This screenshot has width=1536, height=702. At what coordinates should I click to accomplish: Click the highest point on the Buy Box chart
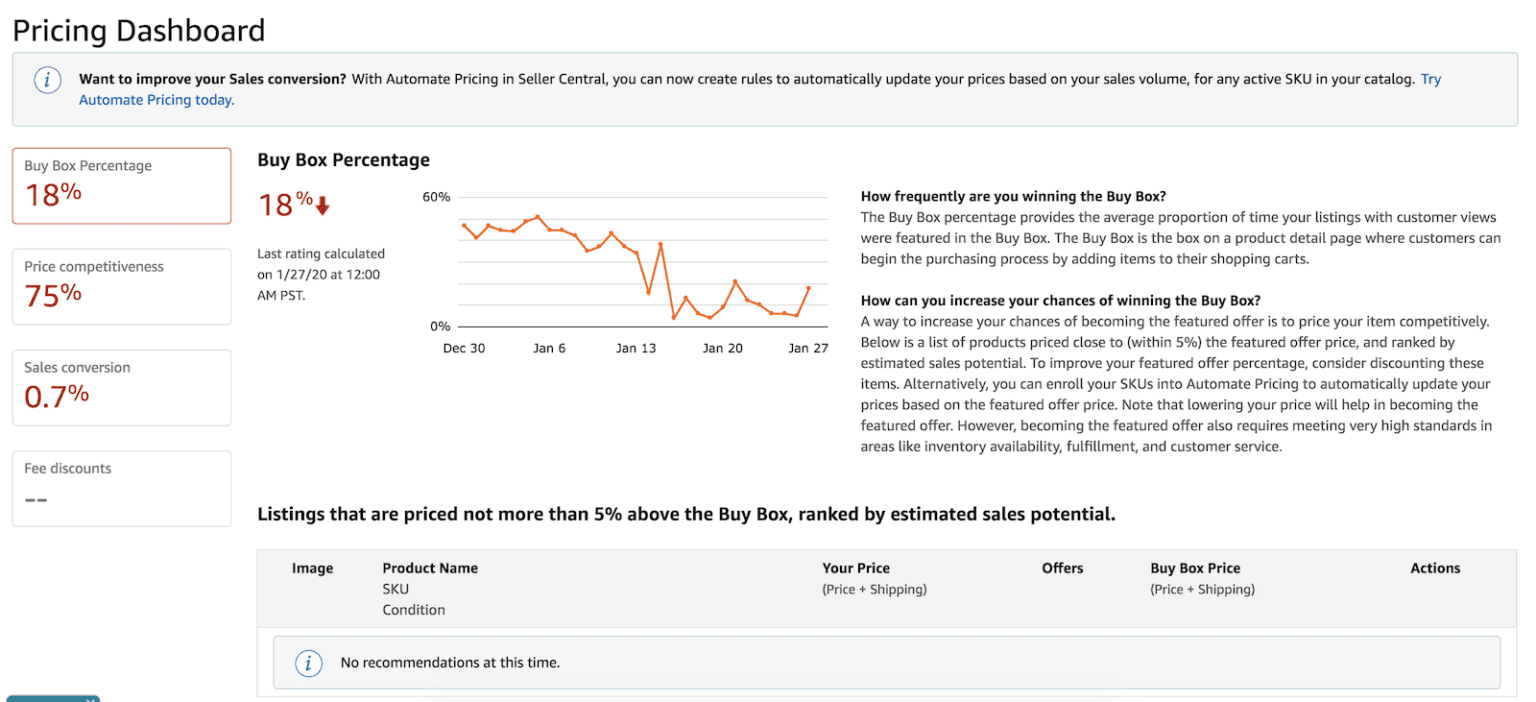(537, 217)
